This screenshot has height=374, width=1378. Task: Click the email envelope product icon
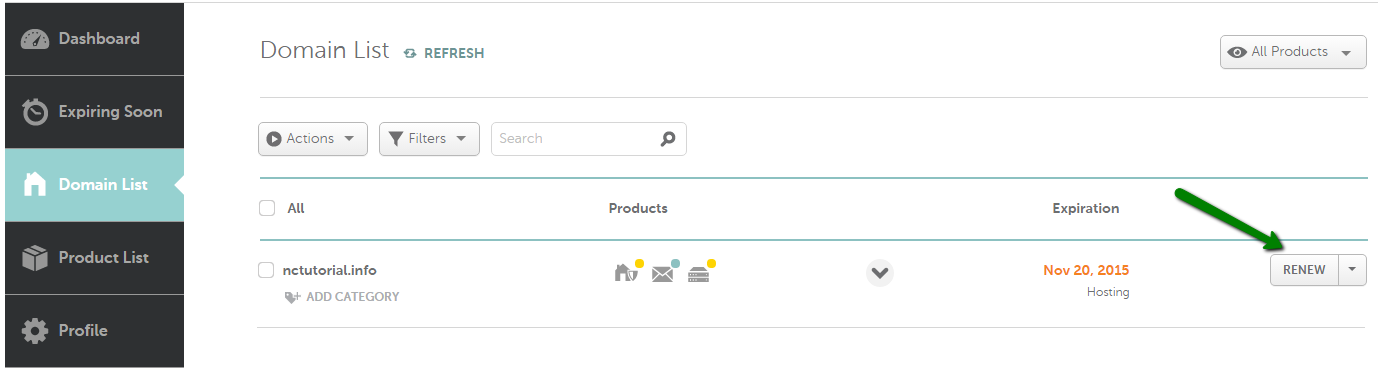tap(664, 272)
